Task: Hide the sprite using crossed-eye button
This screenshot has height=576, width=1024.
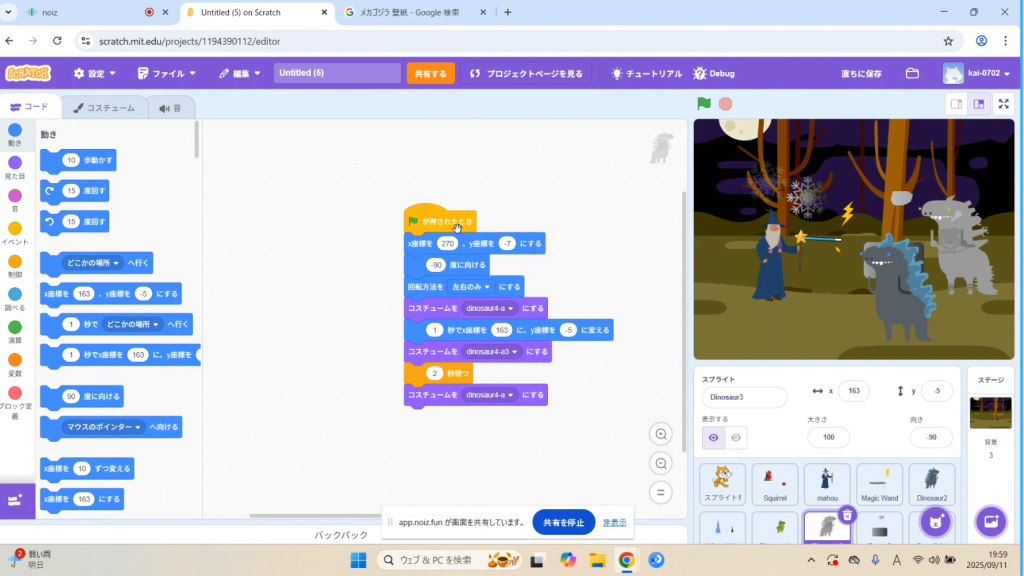Action: tap(735, 438)
